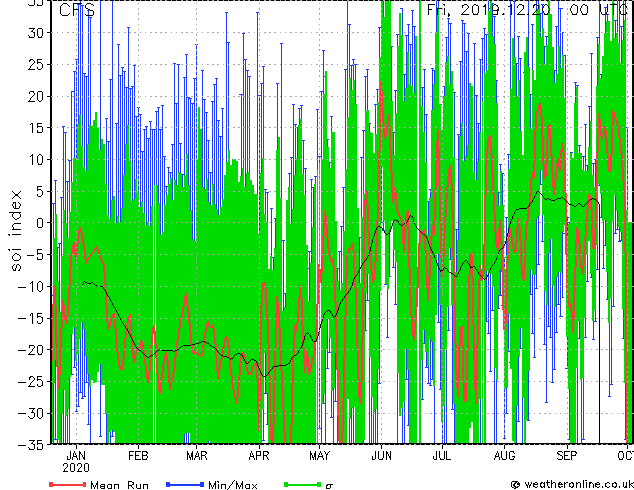The height and width of the screenshot is (490, 634).
Task: Click the Min/Max legend label
Action: 232,485
